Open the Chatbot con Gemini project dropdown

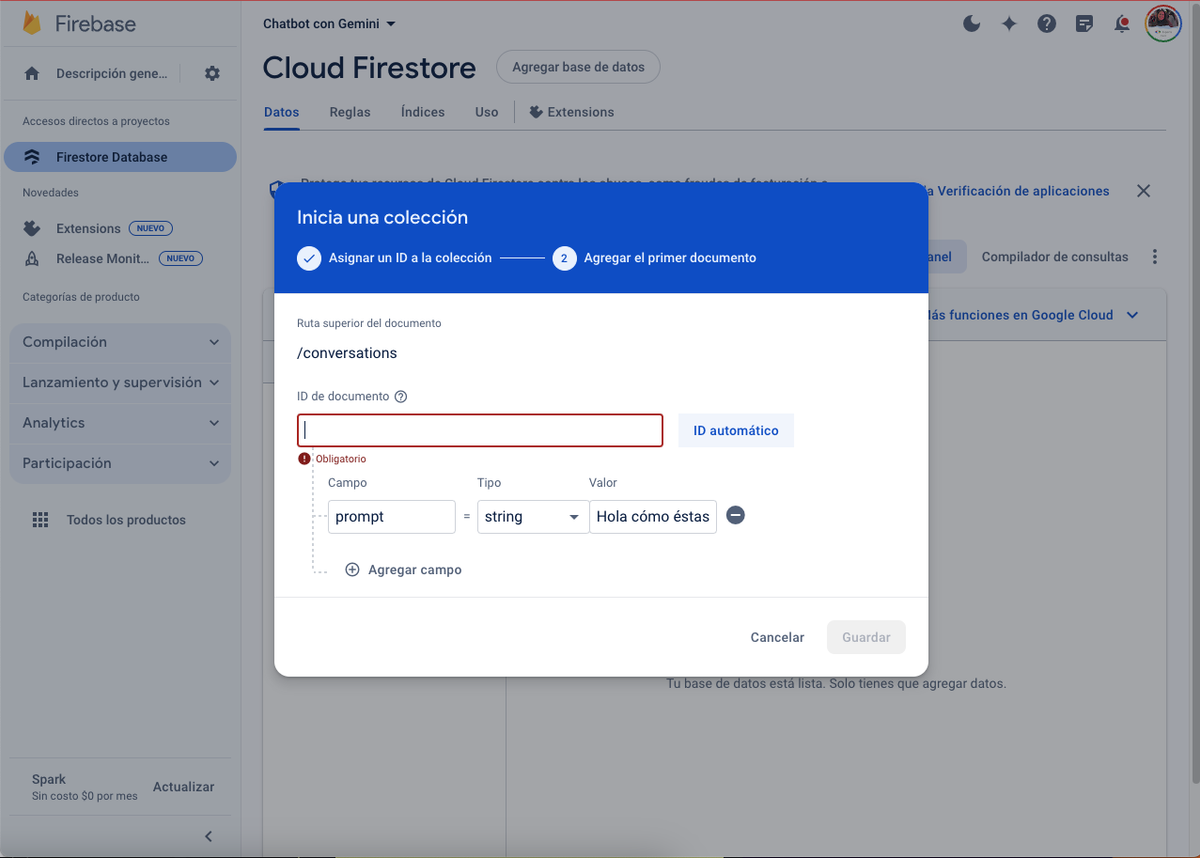pos(329,24)
